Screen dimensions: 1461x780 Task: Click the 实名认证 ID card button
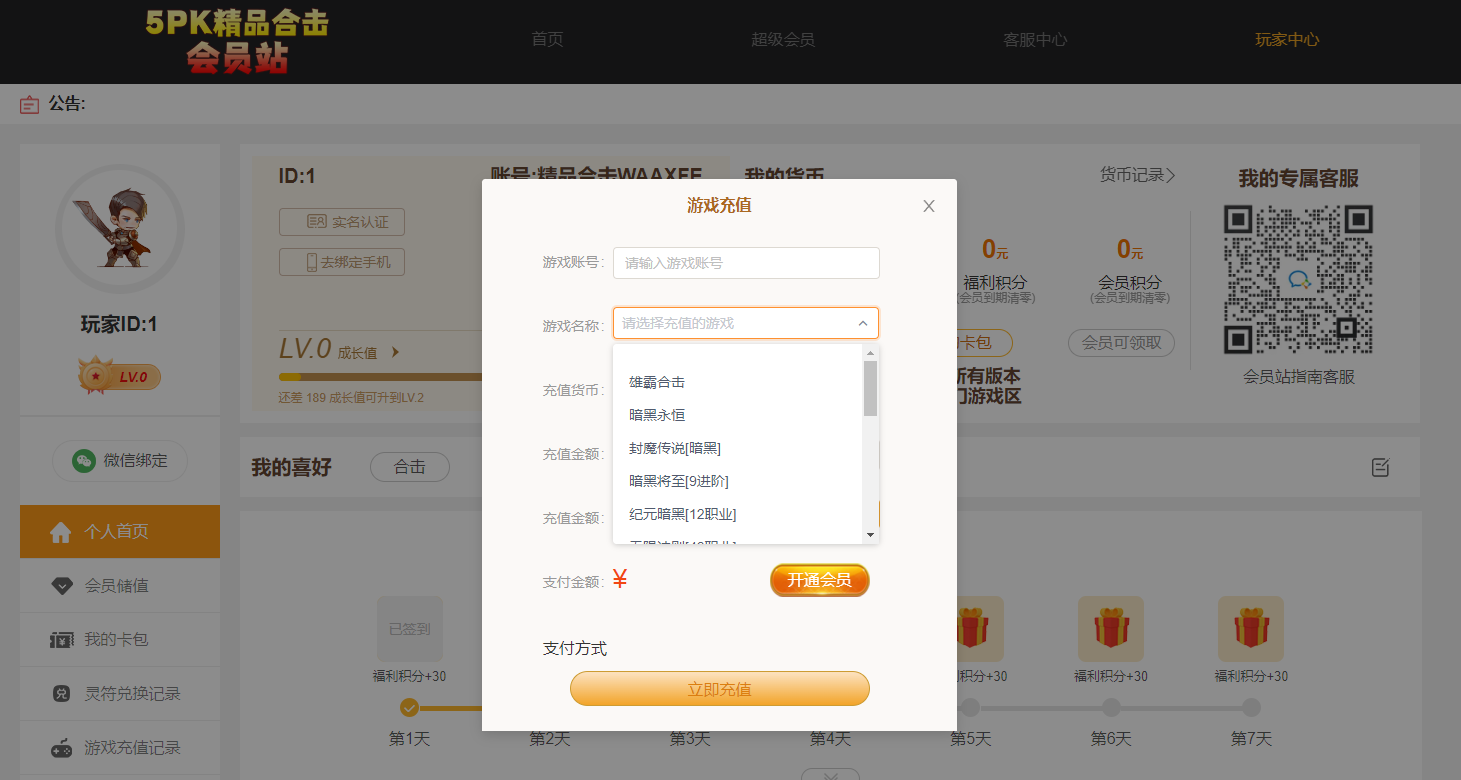[x=342, y=222]
